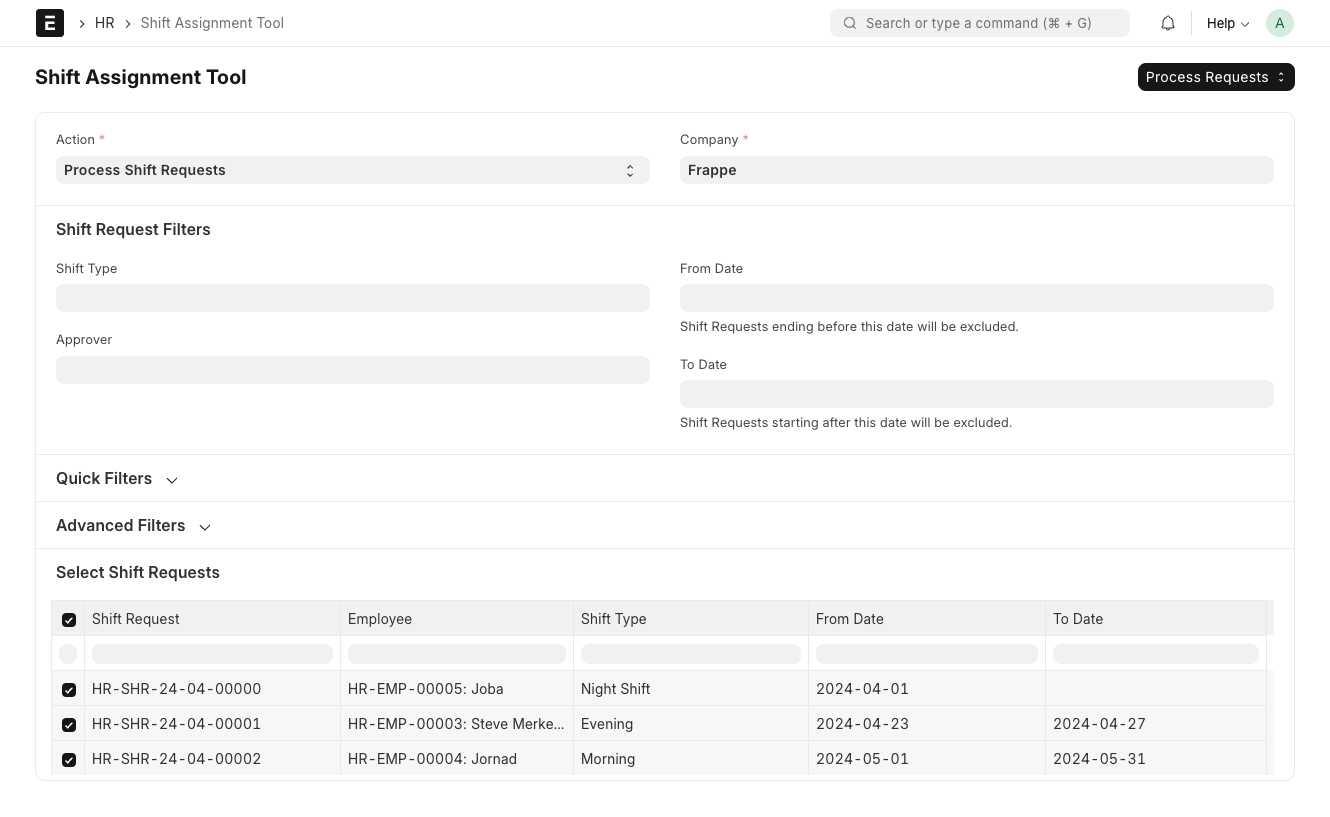Image resolution: width=1330 pixels, height=817 pixels.
Task: Expand the Advanced Filters section
Action: [134, 525]
